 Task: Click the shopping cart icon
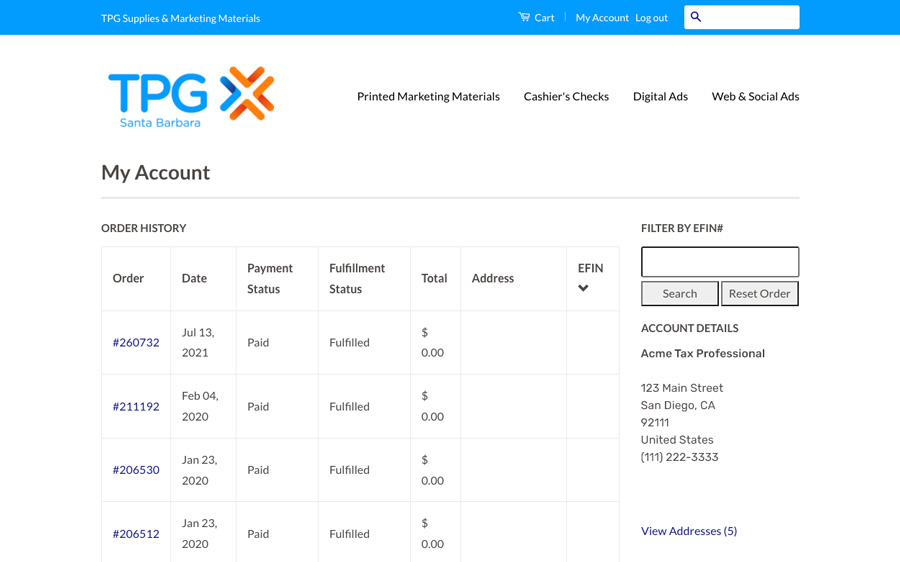[524, 17]
